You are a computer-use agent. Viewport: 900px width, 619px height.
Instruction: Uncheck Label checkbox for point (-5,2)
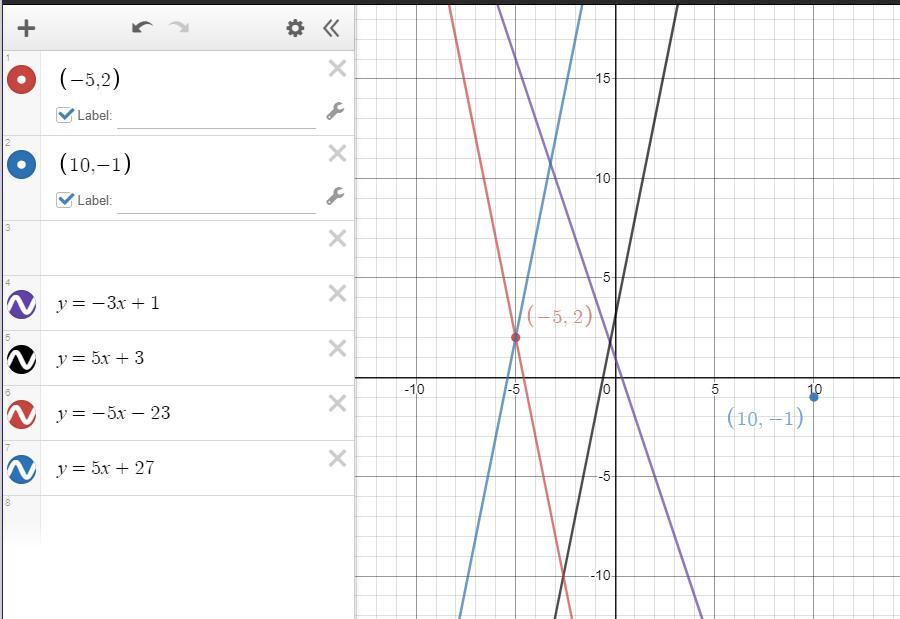(x=64, y=115)
